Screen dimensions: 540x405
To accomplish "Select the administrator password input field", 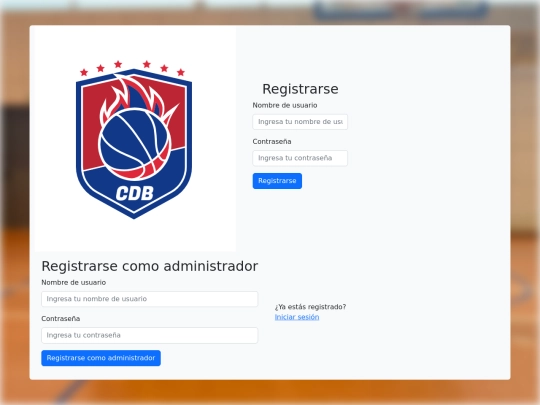I will 149,335.
